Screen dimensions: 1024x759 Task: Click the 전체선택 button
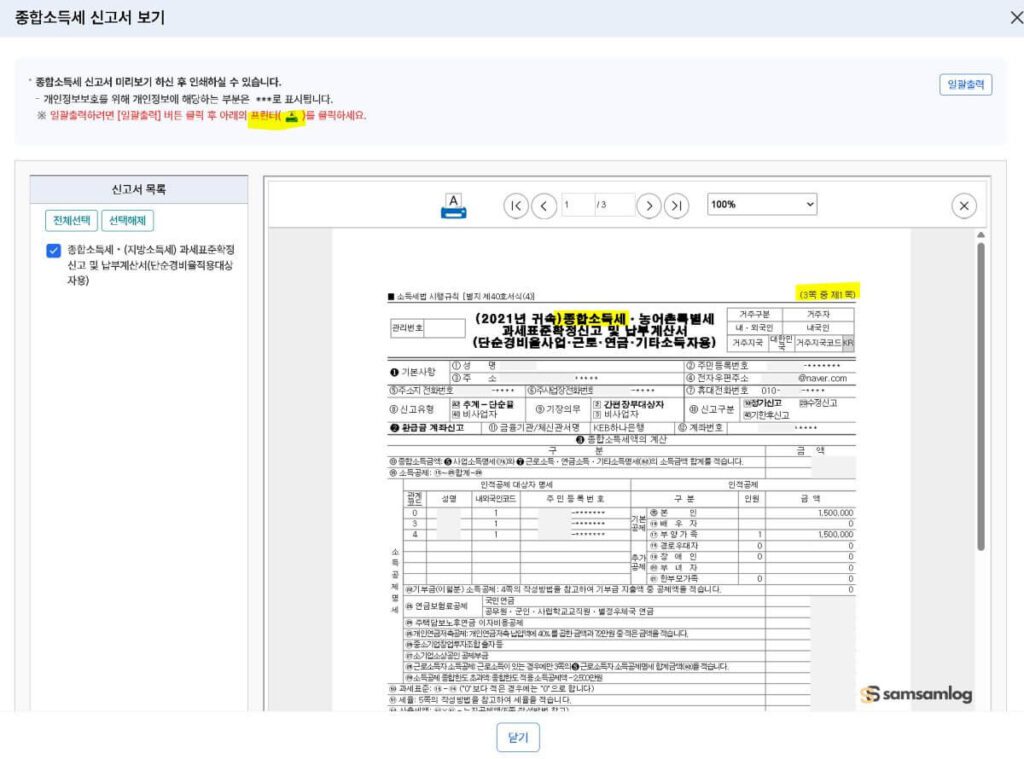coord(71,220)
